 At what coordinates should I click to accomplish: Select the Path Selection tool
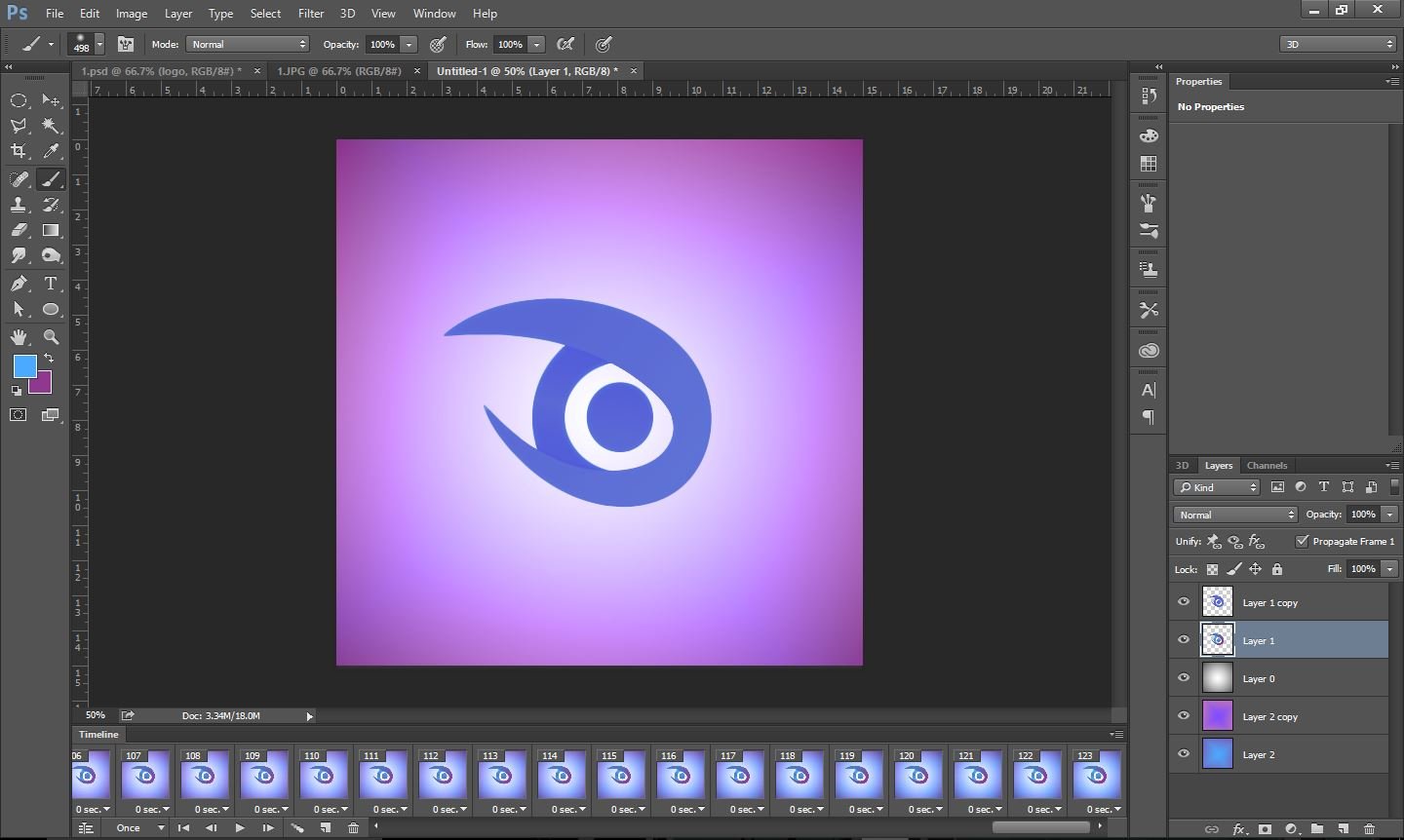19,309
